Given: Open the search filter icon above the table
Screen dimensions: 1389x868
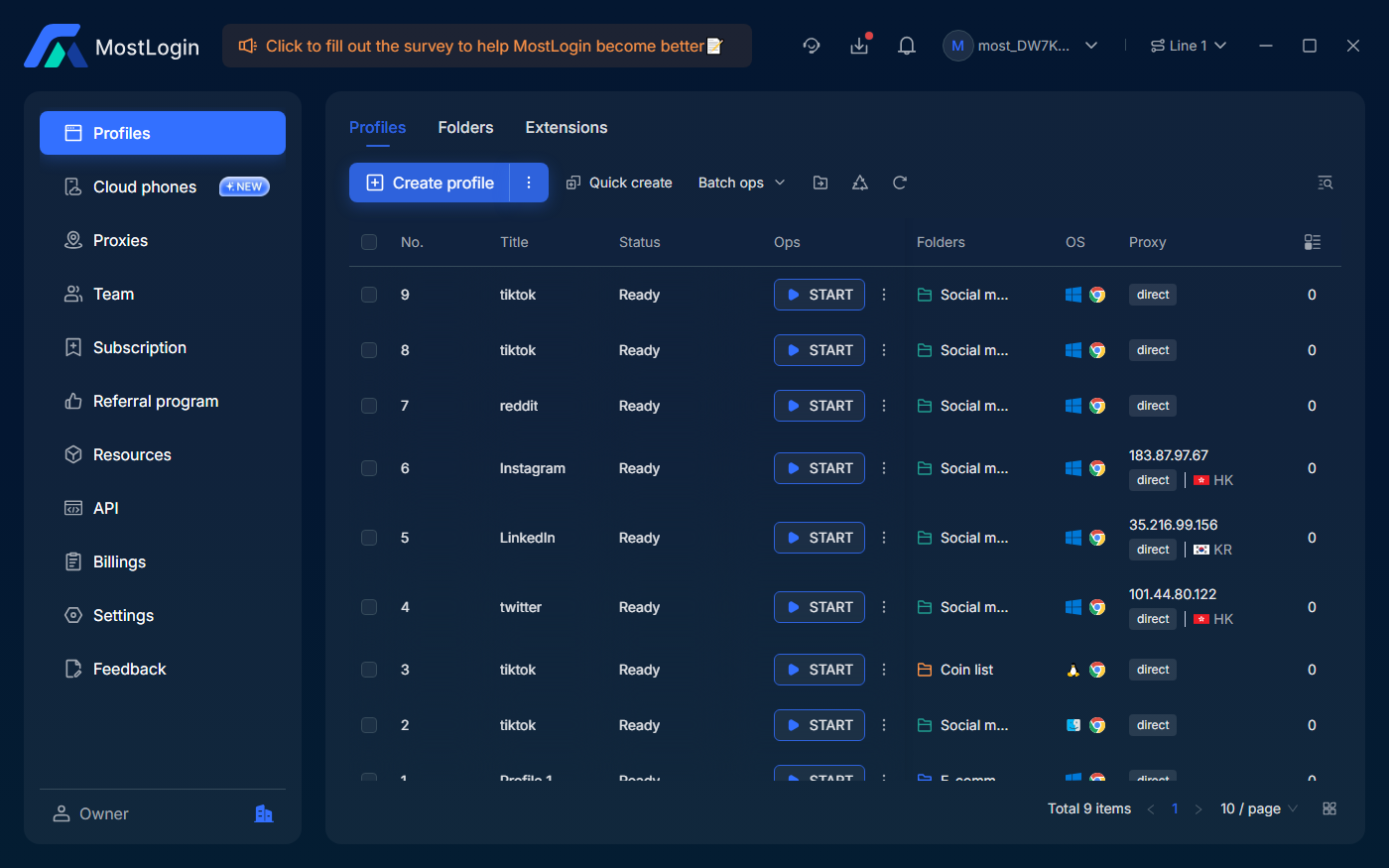Looking at the screenshot, I should pyautogui.click(x=1325, y=183).
